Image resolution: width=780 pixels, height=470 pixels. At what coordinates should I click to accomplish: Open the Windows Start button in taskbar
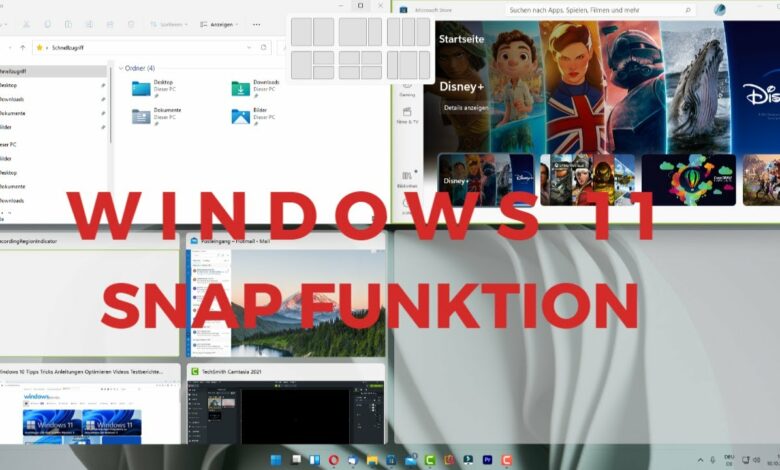pyautogui.click(x=276, y=460)
